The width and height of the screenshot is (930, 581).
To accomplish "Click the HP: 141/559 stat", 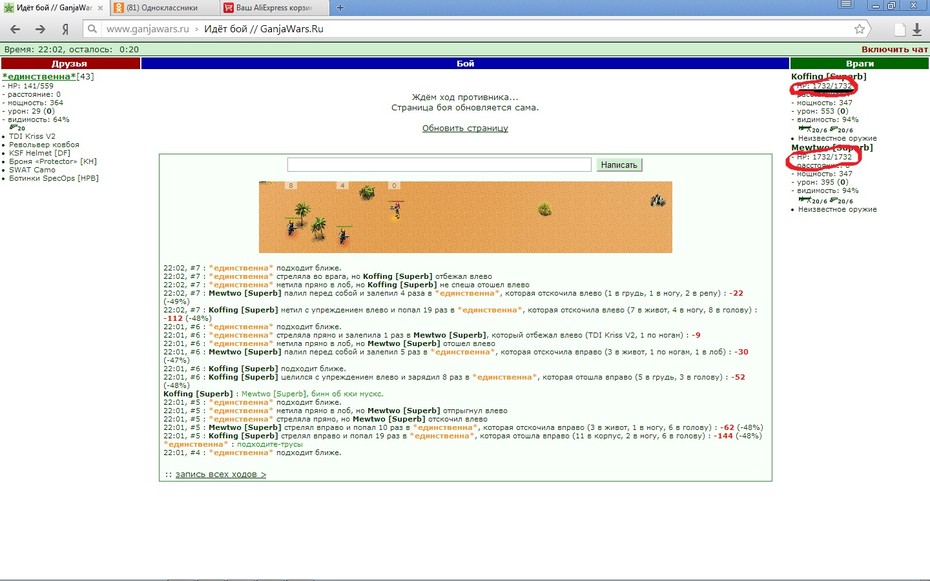I will pos(28,86).
